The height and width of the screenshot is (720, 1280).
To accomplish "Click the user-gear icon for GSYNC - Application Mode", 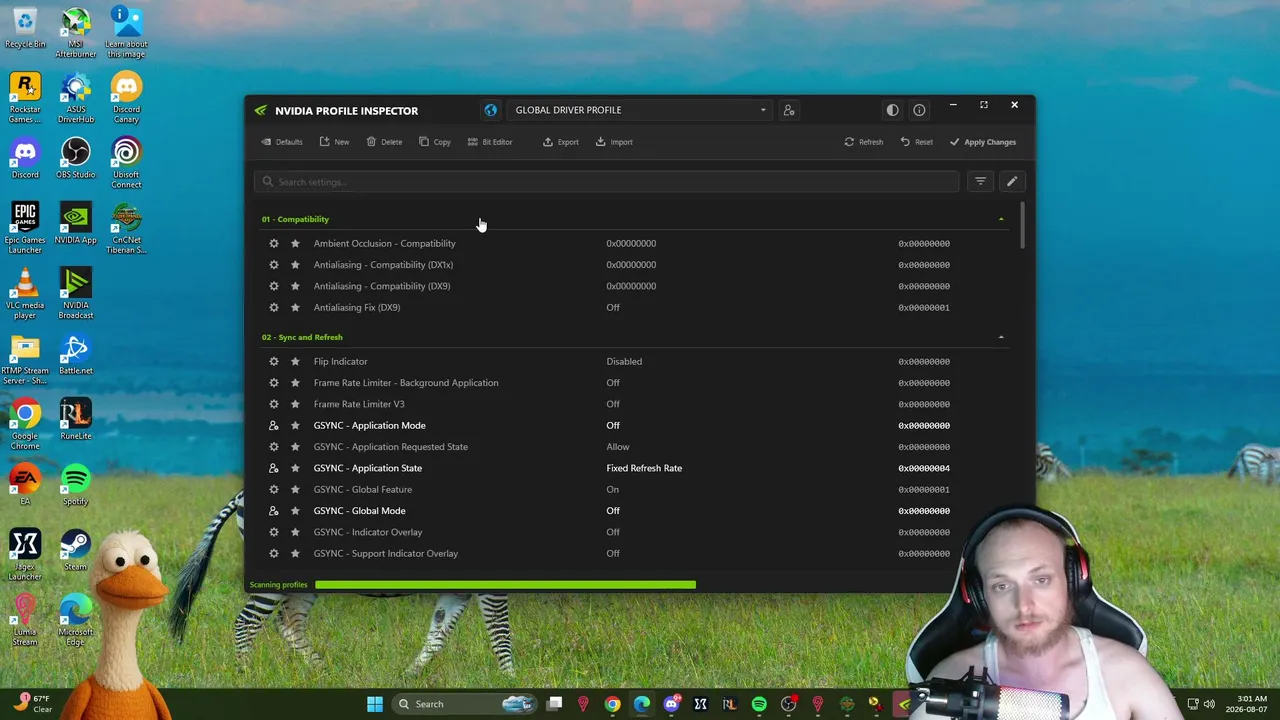I will tap(274, 426).
